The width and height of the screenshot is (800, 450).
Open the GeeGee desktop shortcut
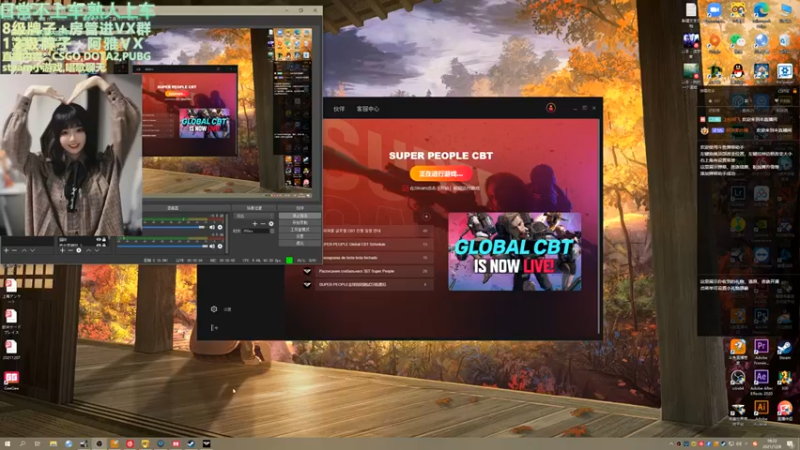(11, 378)
